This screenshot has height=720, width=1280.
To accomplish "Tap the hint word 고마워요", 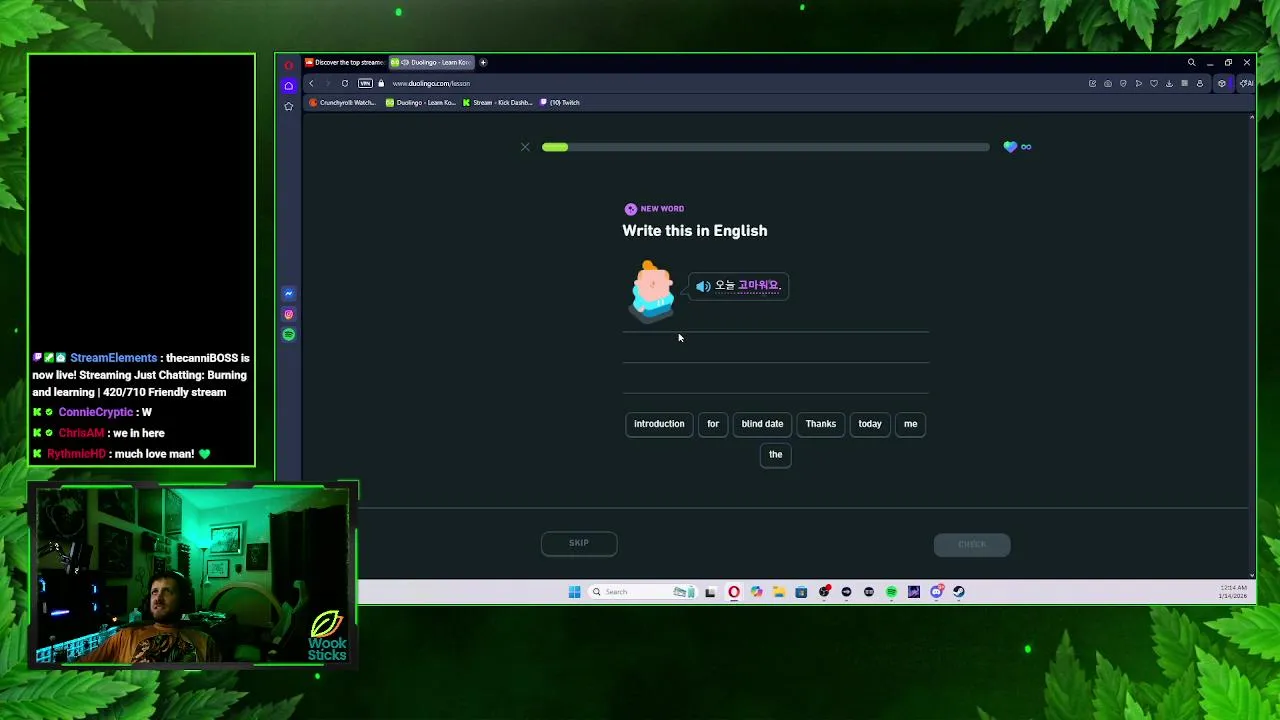I will 758,286.
